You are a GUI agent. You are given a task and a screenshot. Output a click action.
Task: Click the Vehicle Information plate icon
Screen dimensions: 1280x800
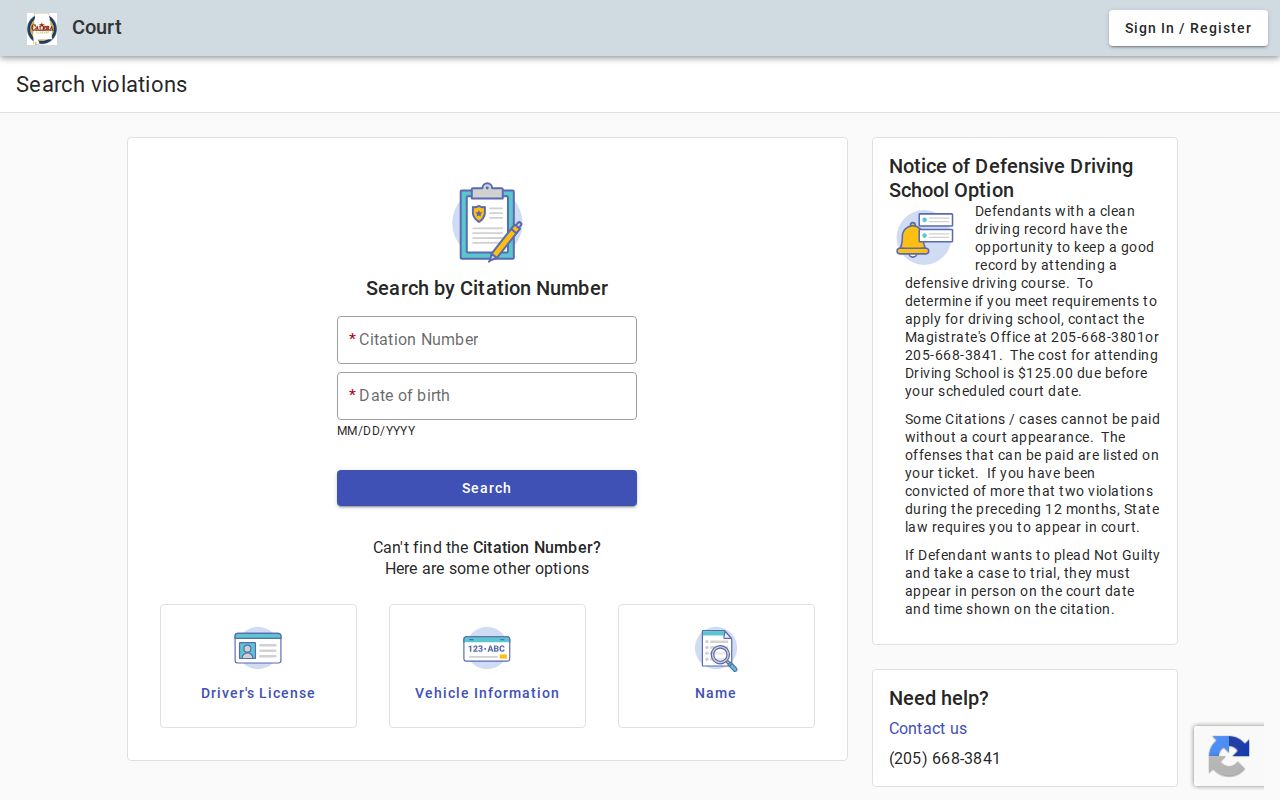(487, 648)
